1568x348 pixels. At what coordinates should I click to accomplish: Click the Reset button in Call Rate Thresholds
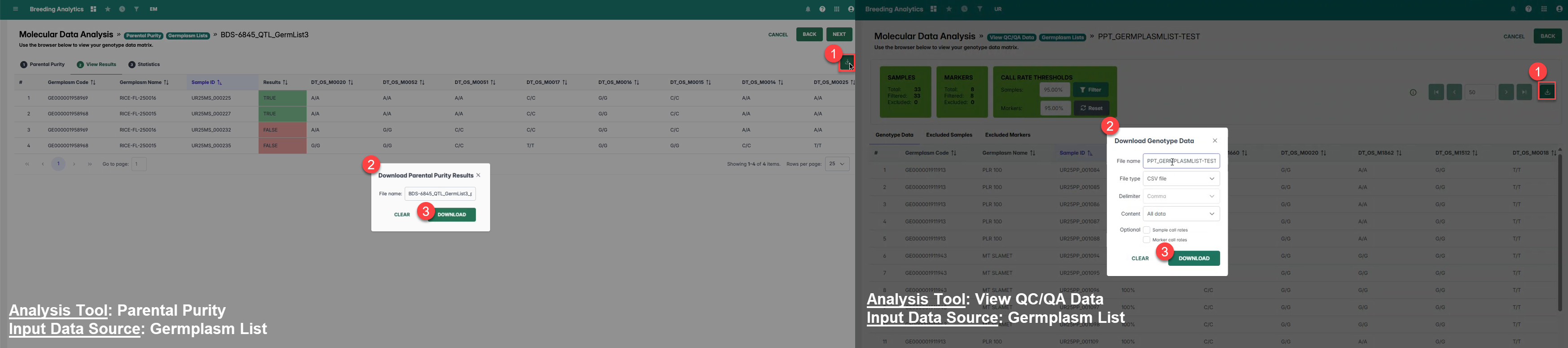point(1091,108)
